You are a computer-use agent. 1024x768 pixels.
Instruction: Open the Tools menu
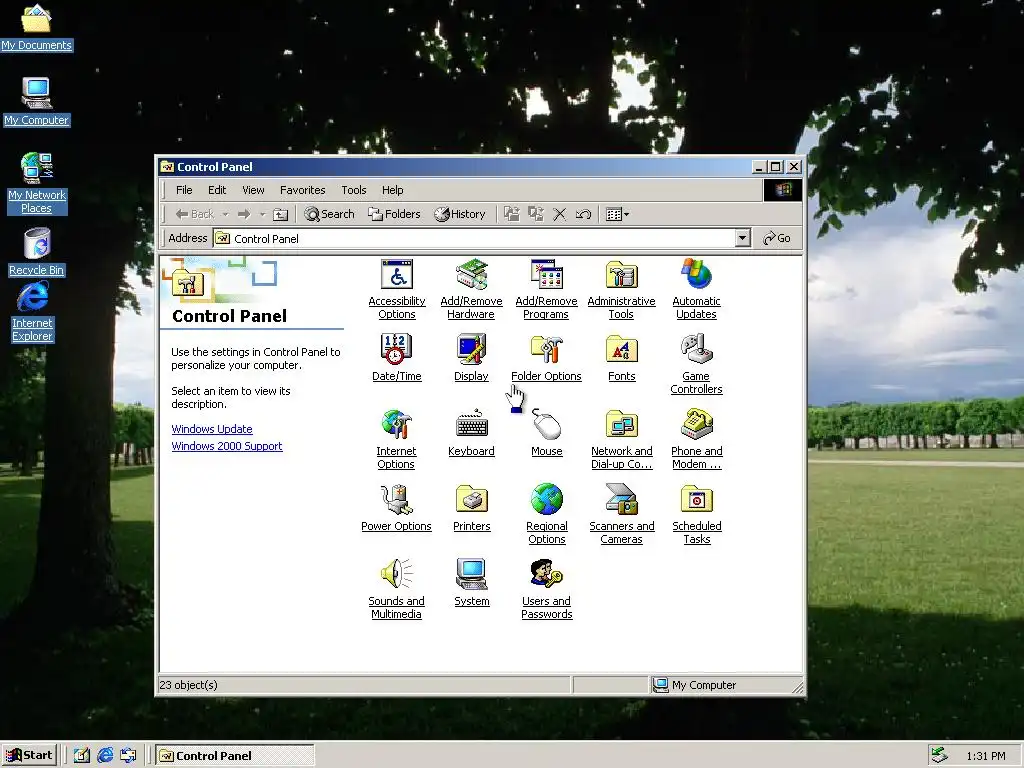(353, 190)
